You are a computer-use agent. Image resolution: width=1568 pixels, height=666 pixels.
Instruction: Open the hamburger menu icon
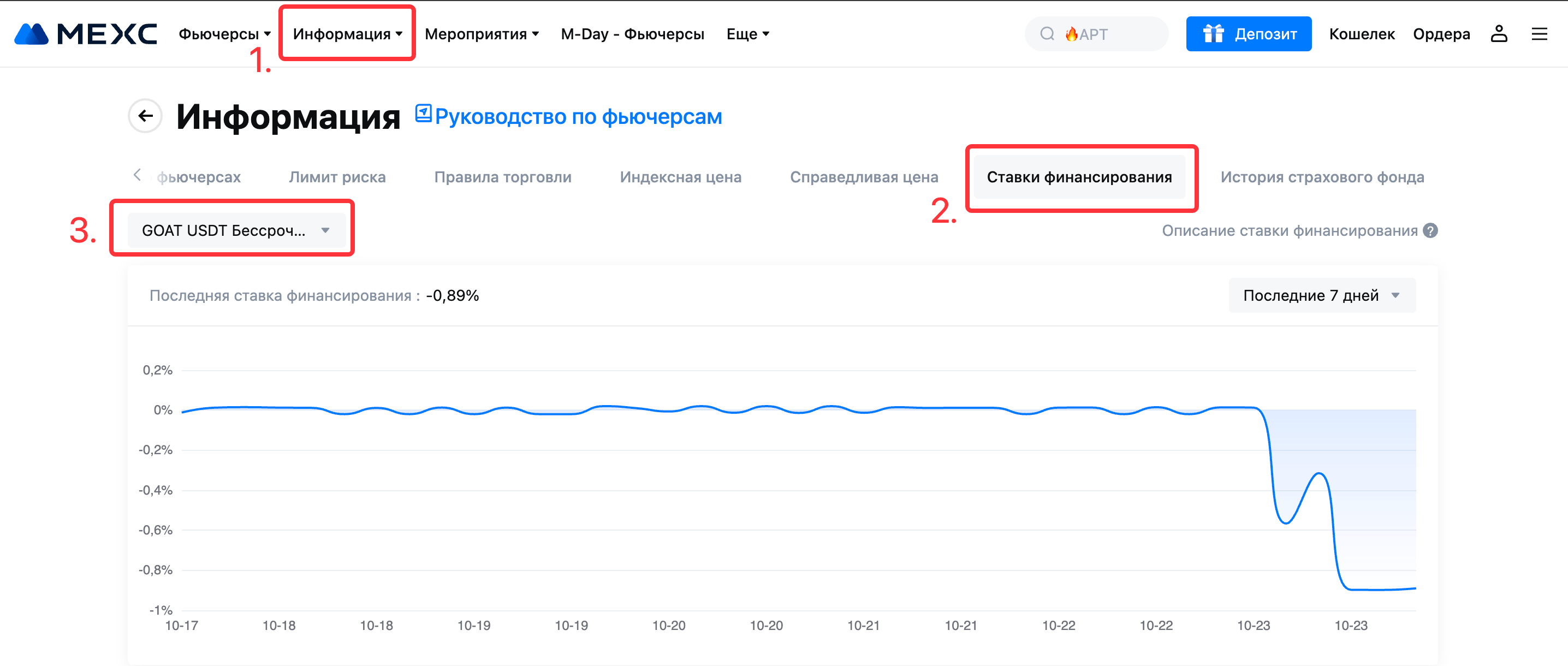(1540, 34)
